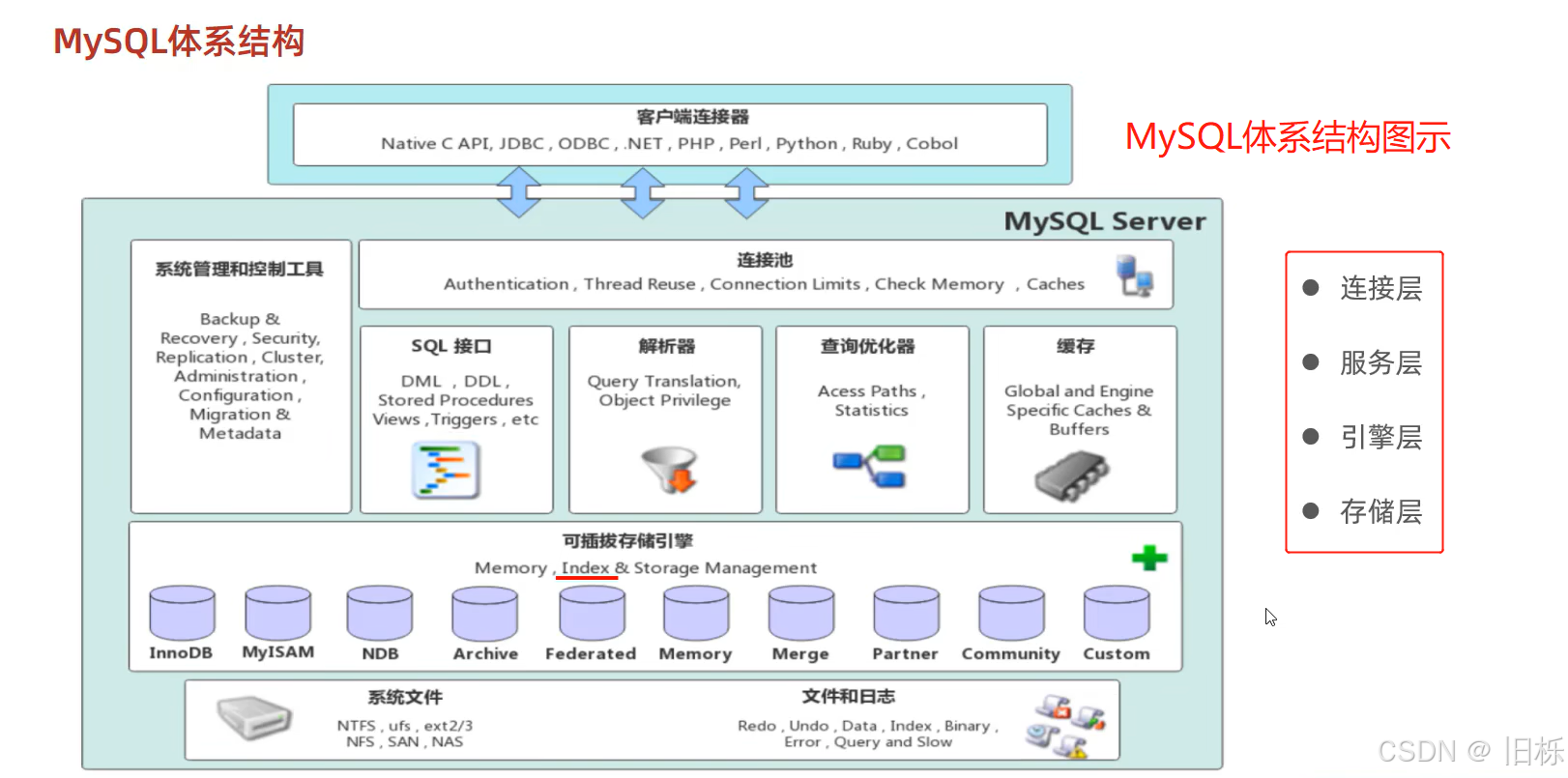Image resolution: width=1568 pixels, height=778 pixels.
Task: Click the 'SQL 接口' heading
Action: tap(451, 346)
